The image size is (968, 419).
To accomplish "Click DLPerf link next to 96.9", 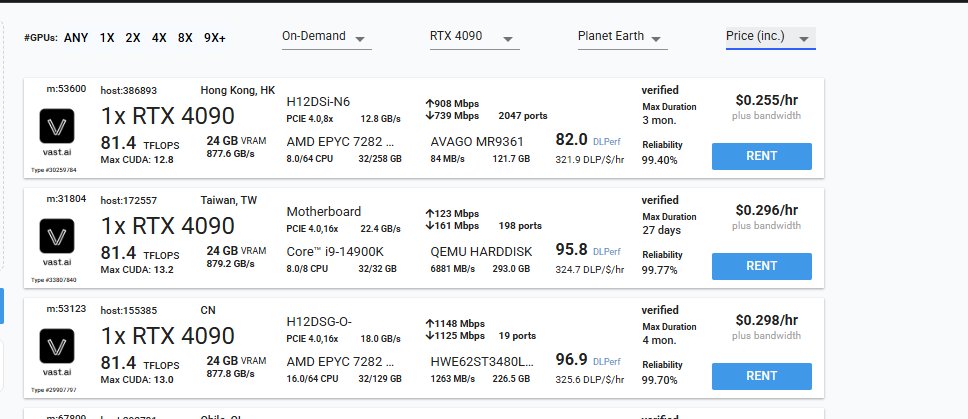I will click(607, 362).
